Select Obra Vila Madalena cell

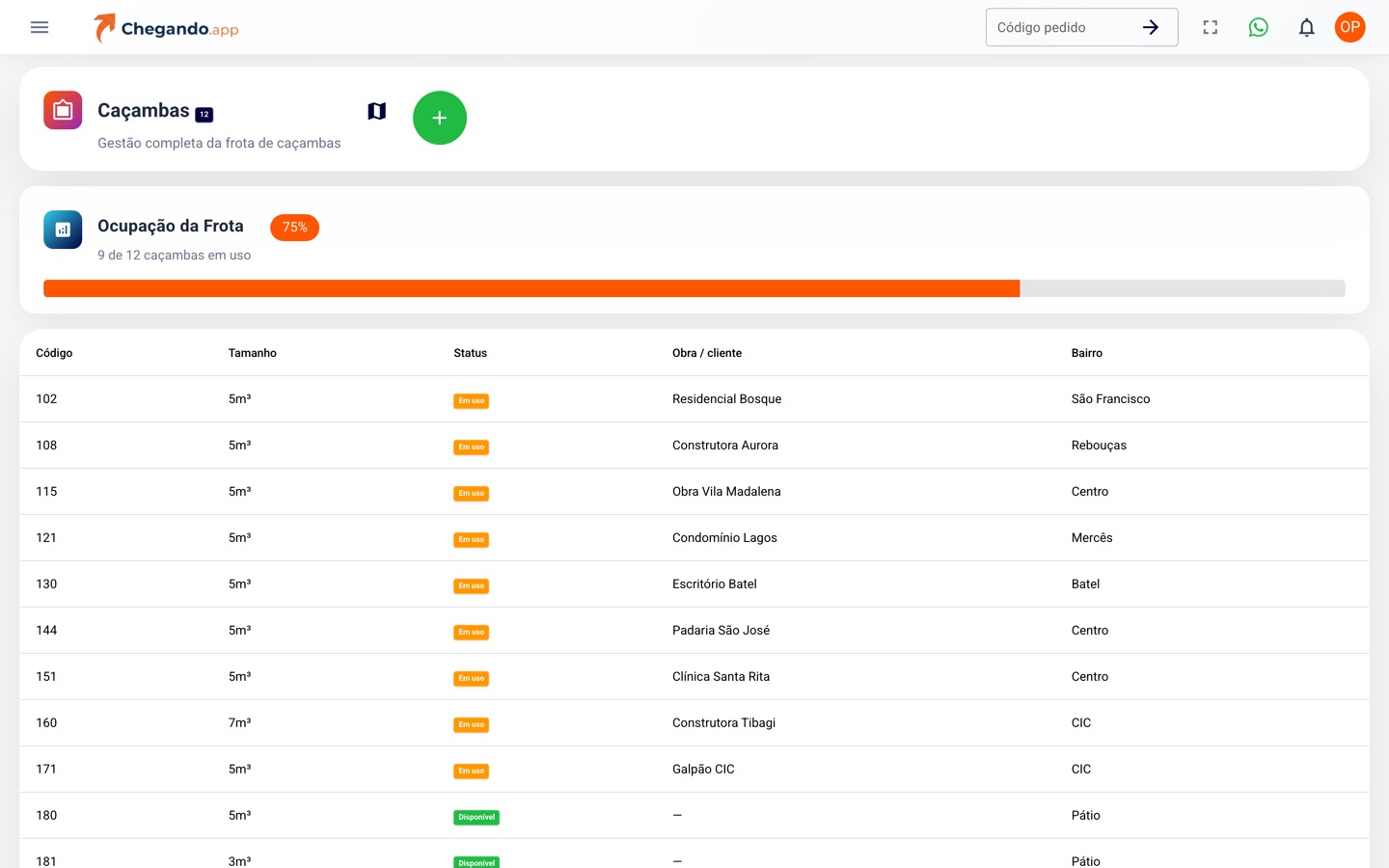tap(726, 492)
